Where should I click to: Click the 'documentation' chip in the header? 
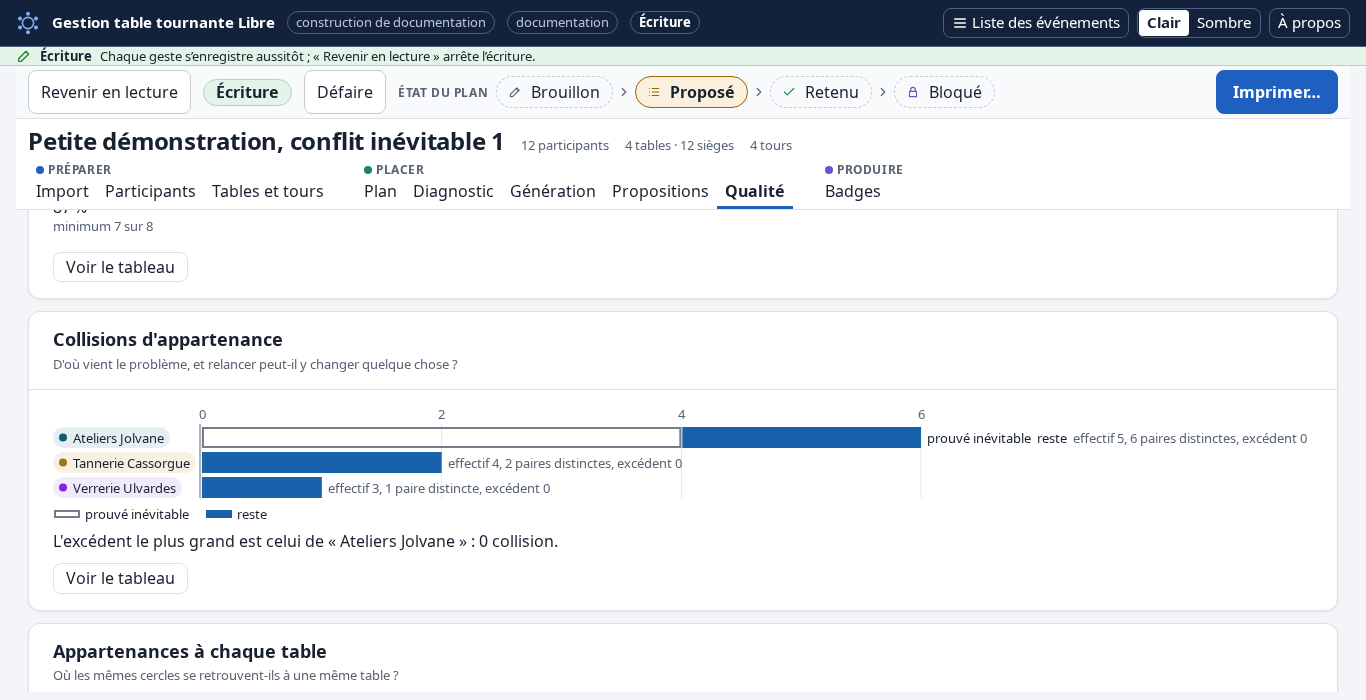point(562,22)
